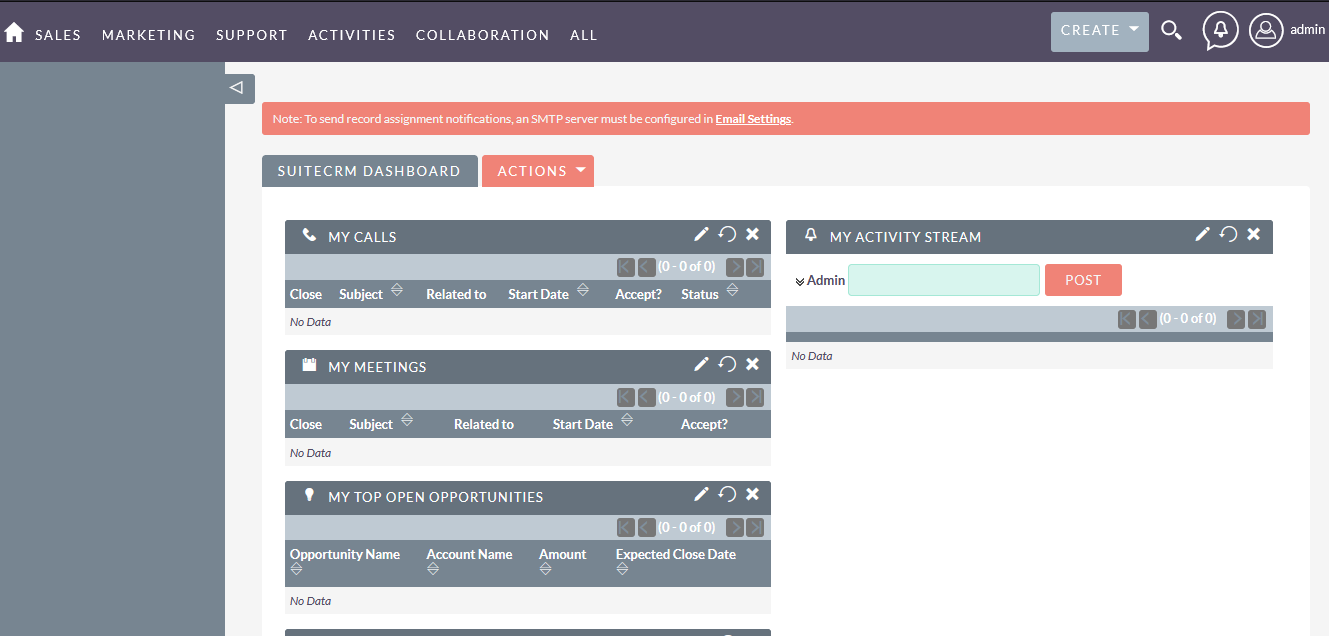Sort My Calls by Start Date column
The height and width of the screenshot is (636, 1329).
(x=583, y=292)
